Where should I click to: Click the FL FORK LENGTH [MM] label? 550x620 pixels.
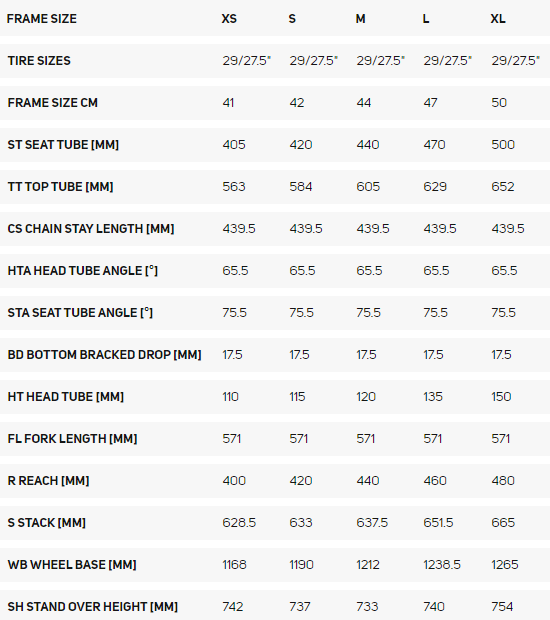72,439
